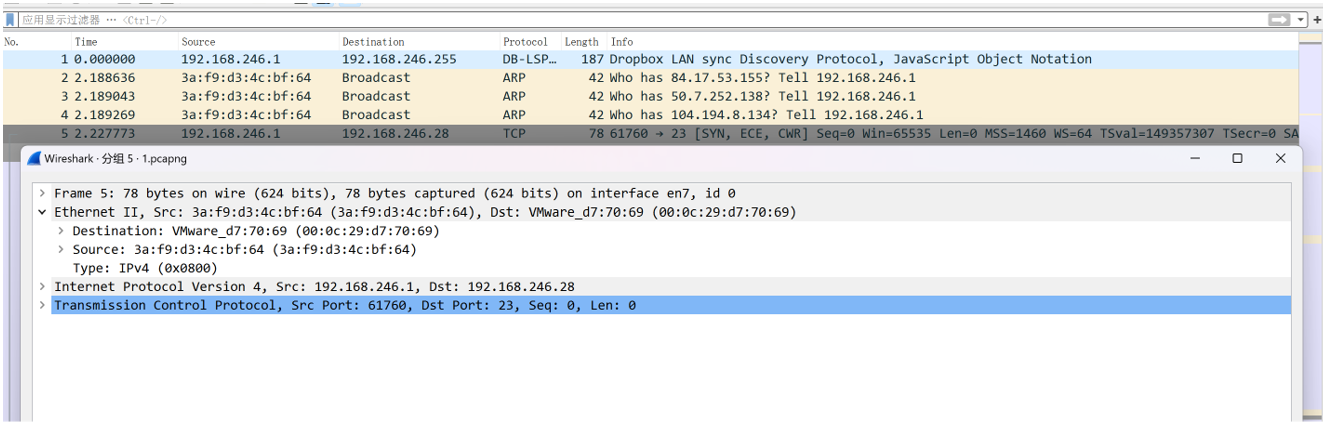Expand Source 3a:f9:d3:4c:bf:64 node
Viewport: 1323px width, 427px height.
(x=61, y=250)
